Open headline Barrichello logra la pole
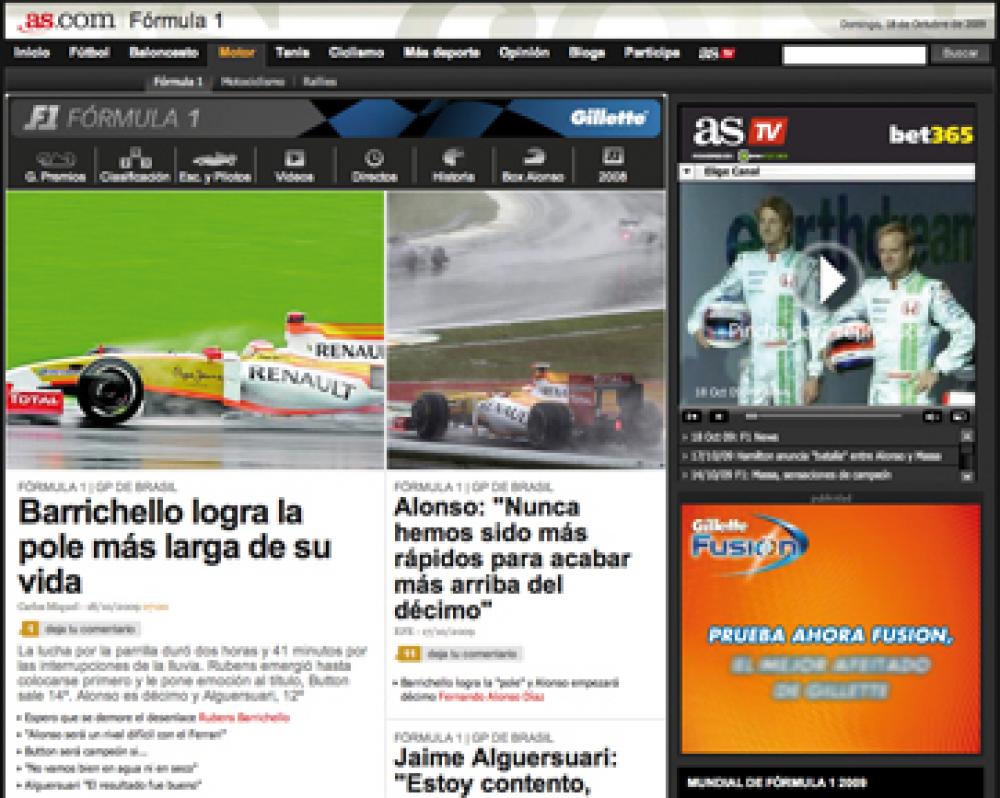The image size is (1000, 798). (x=175, y=546)
